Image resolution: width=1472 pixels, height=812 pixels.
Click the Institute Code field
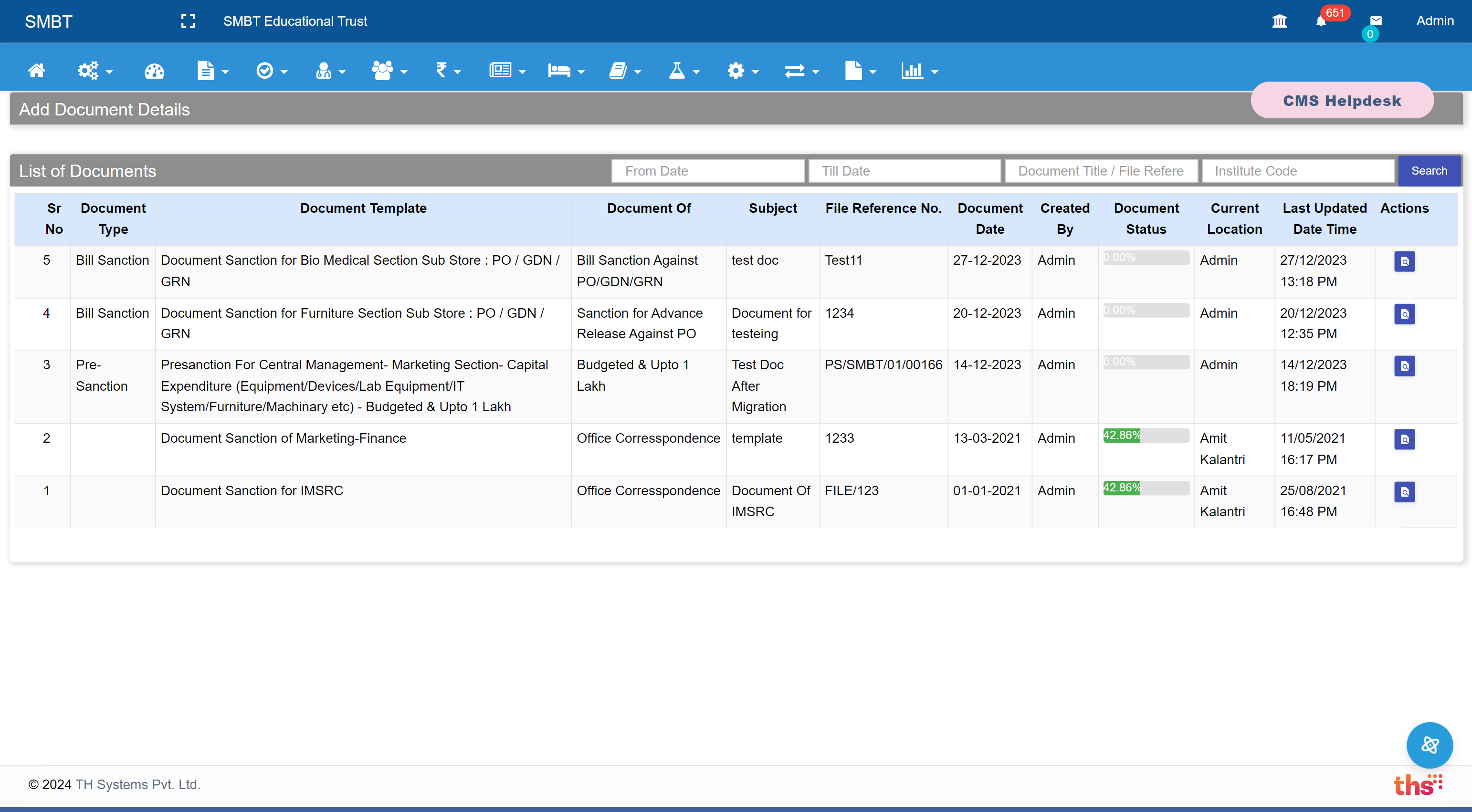tap(1297, 171)
